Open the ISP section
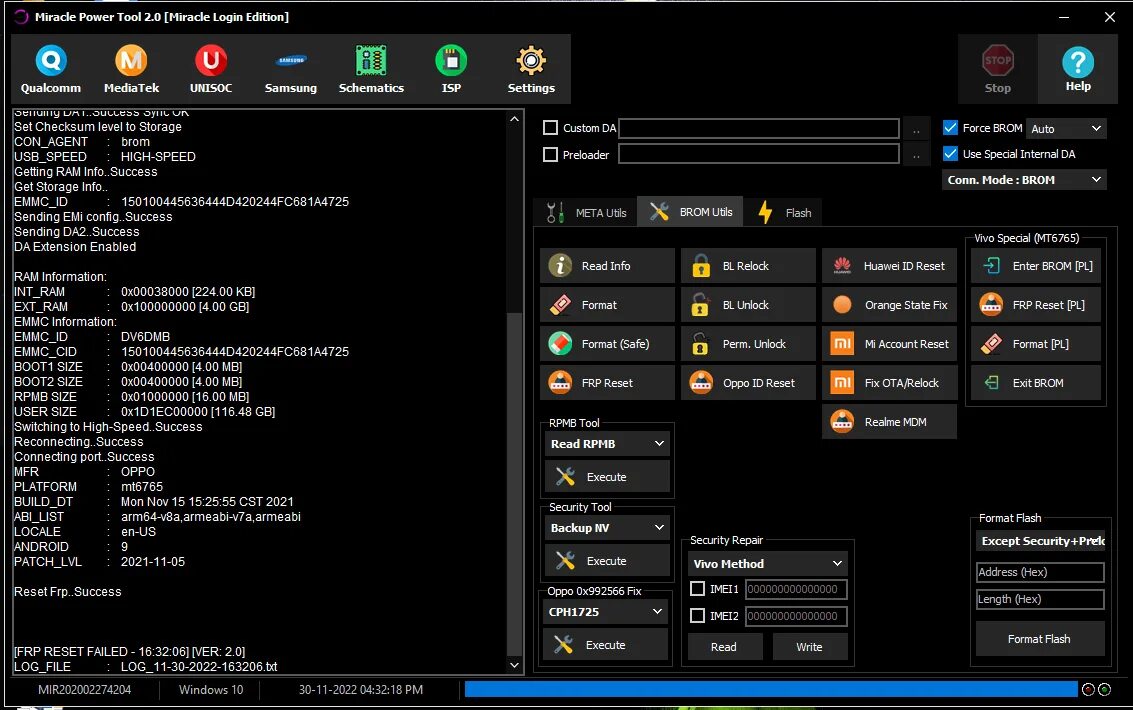1133x710 pixels. [x=451, y=69]
